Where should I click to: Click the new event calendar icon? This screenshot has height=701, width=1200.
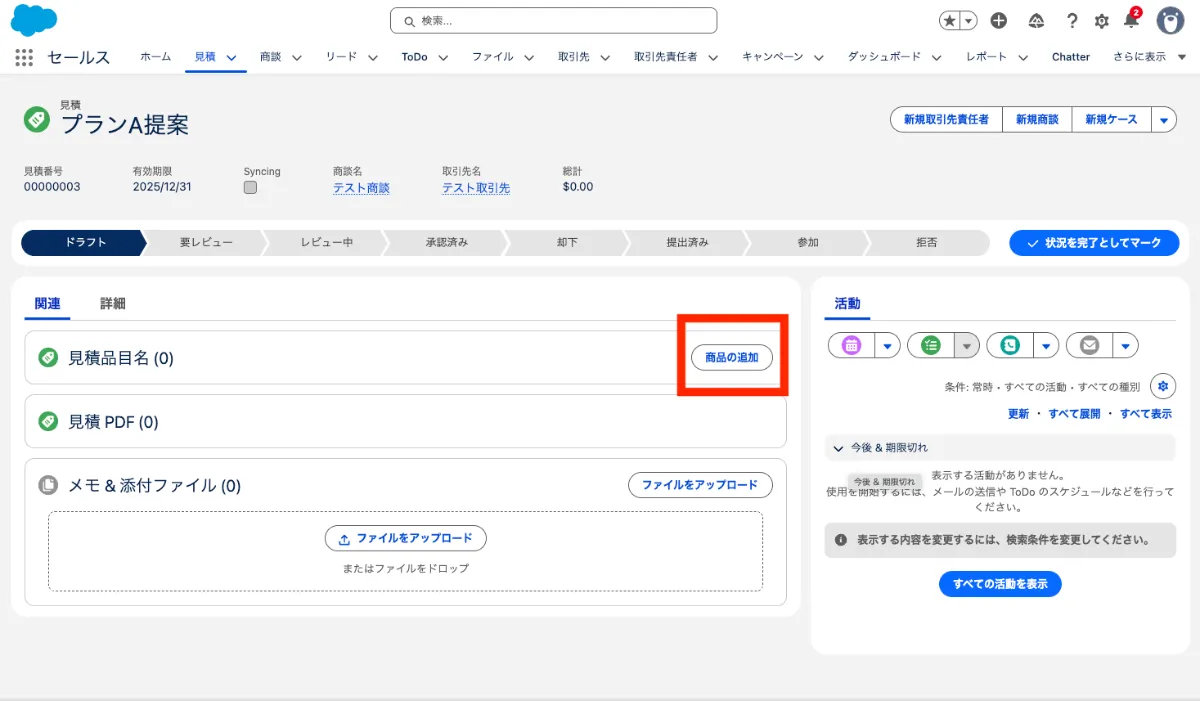coord(851,345)
